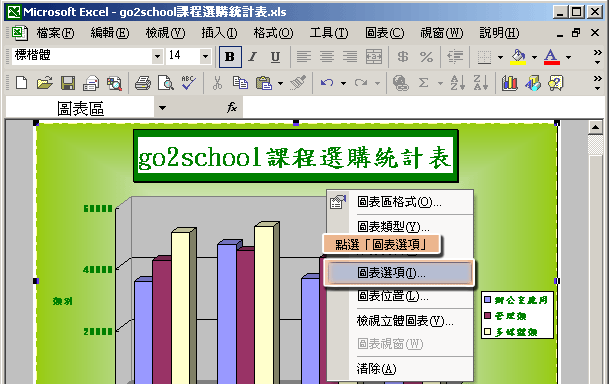Screen dimensions: 609x384
Task: Click the Open file folder icon
Action: pyautogui.click(x=45, y=83)
